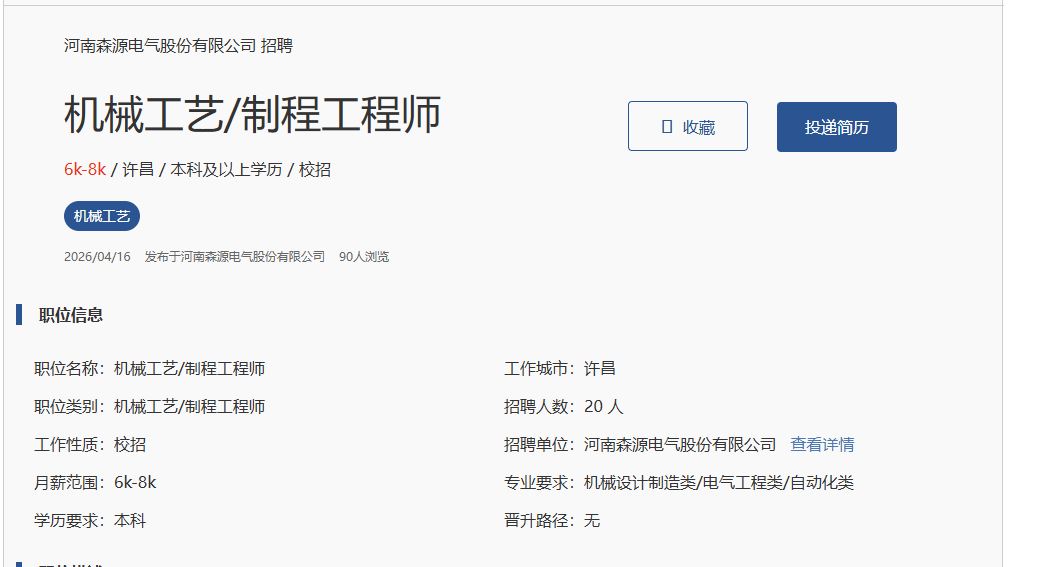Click the 河南森源电气股份有限公司 招聘 header text

coord(178,46)
